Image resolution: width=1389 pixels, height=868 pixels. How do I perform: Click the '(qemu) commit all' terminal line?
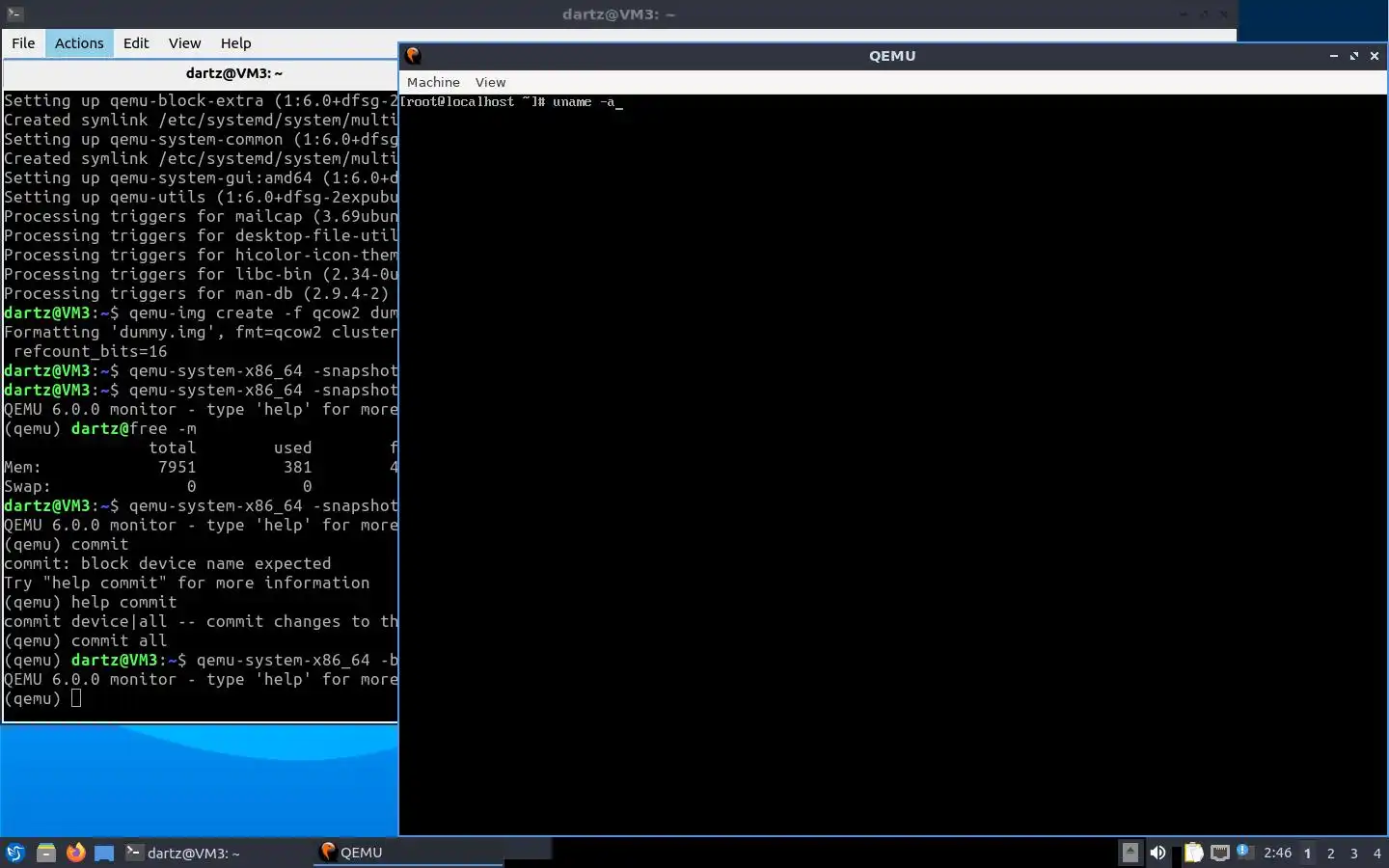point(86,640)
